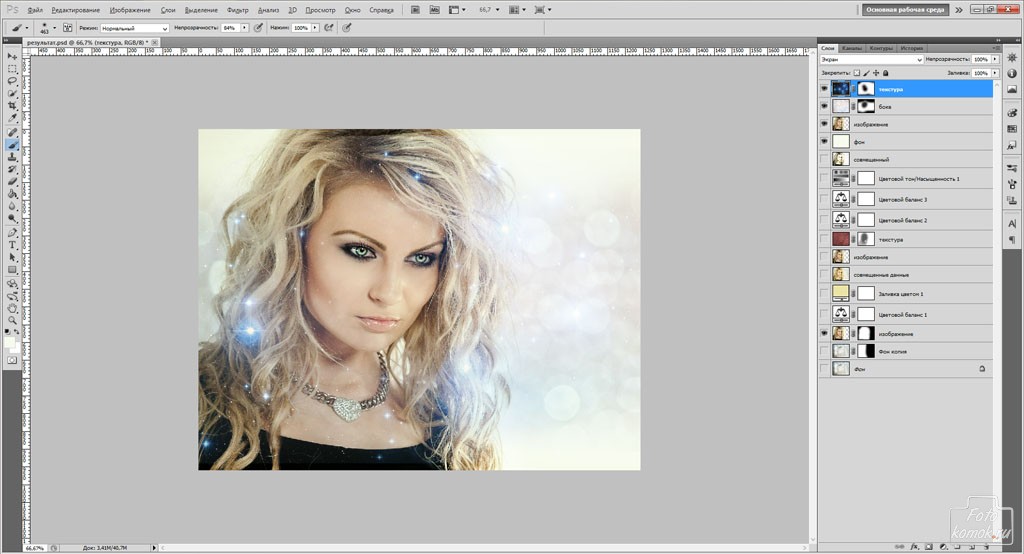Image resolution: width=1024 pixels, height=554 pixels.
Task: Select the Move tool in the toolbox
Action: (13, 56)
